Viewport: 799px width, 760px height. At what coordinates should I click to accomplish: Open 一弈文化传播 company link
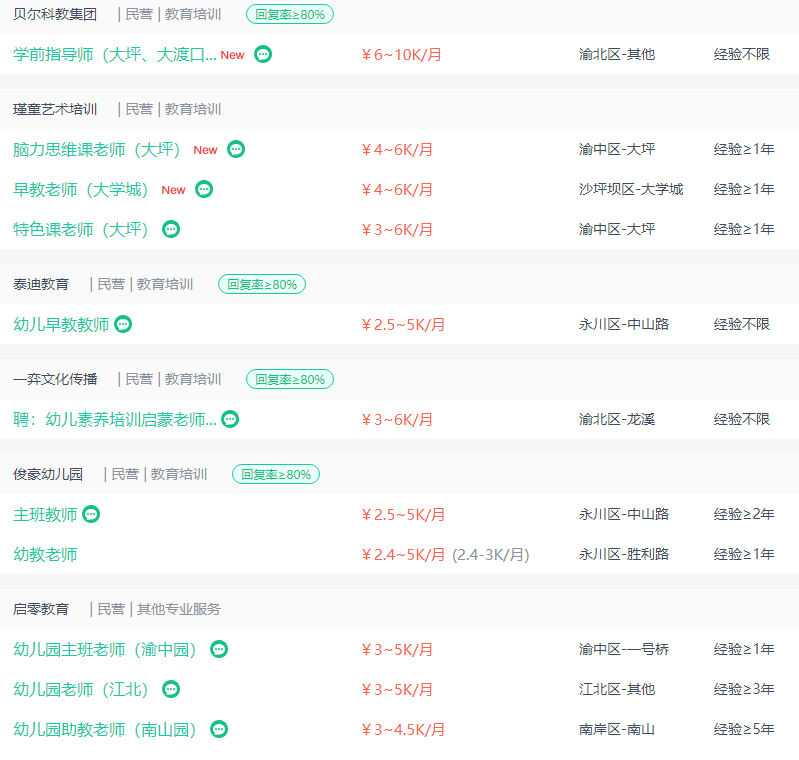[55, 379]
